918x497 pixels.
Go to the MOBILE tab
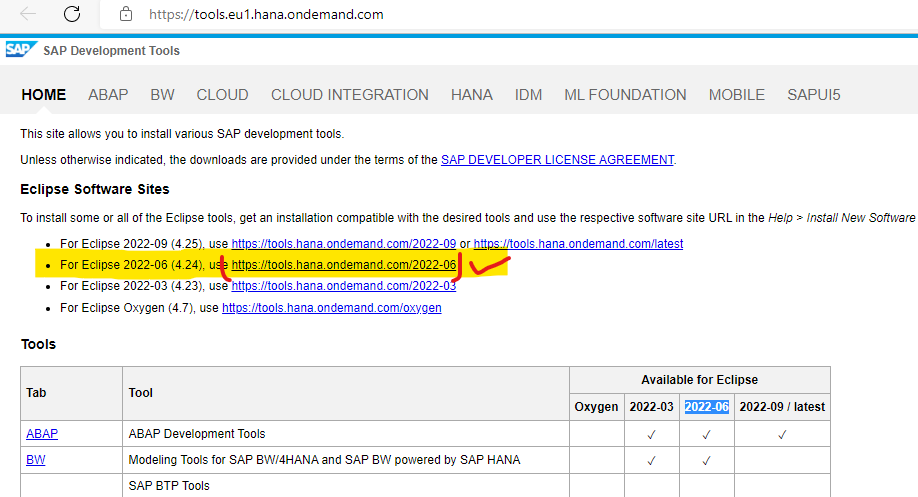(736, 95)
